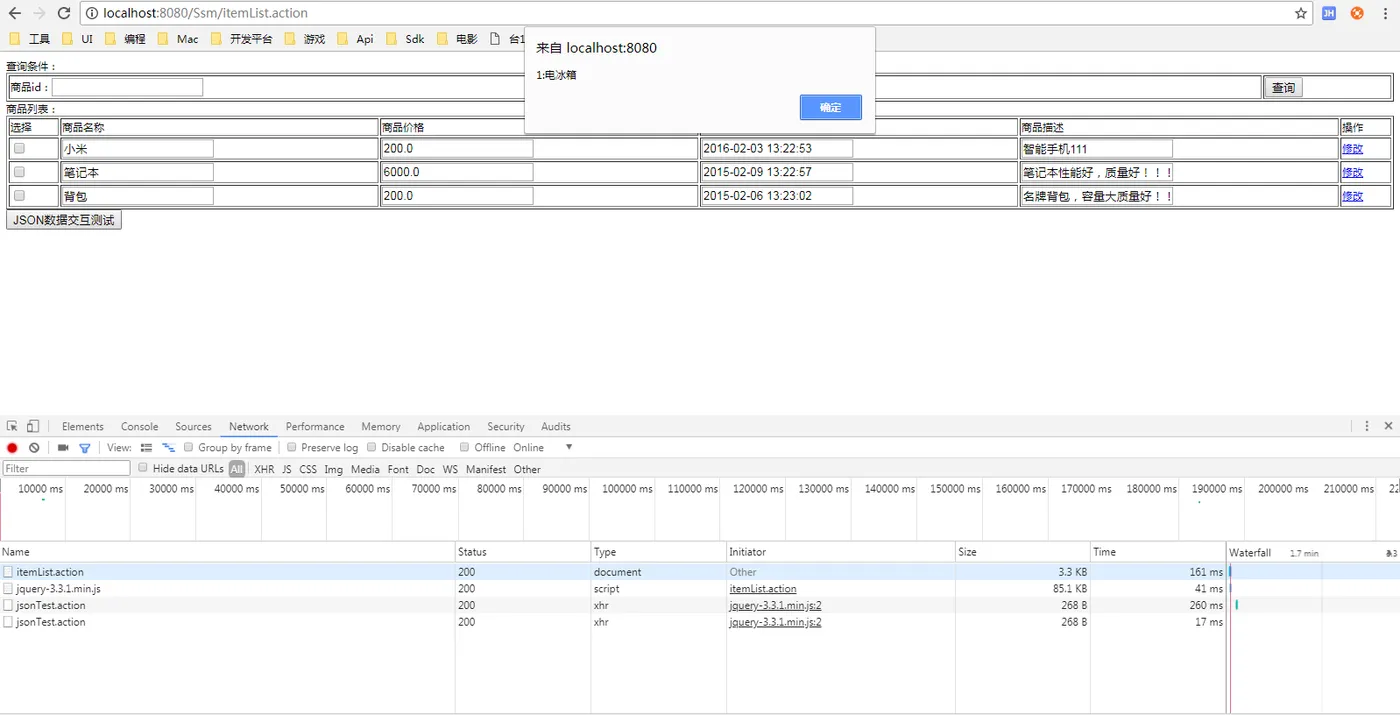Screen dimensions: 1400x715
Task: Filter requests by XHR type
Action: 264,469
